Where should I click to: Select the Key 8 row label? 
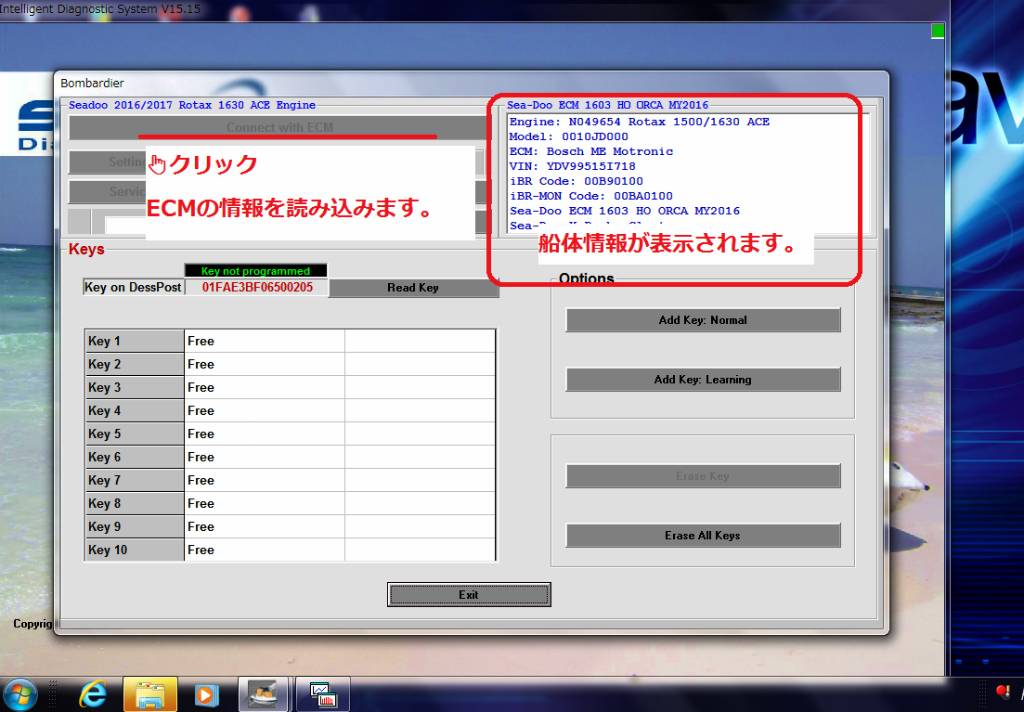[x=135, y=504]
